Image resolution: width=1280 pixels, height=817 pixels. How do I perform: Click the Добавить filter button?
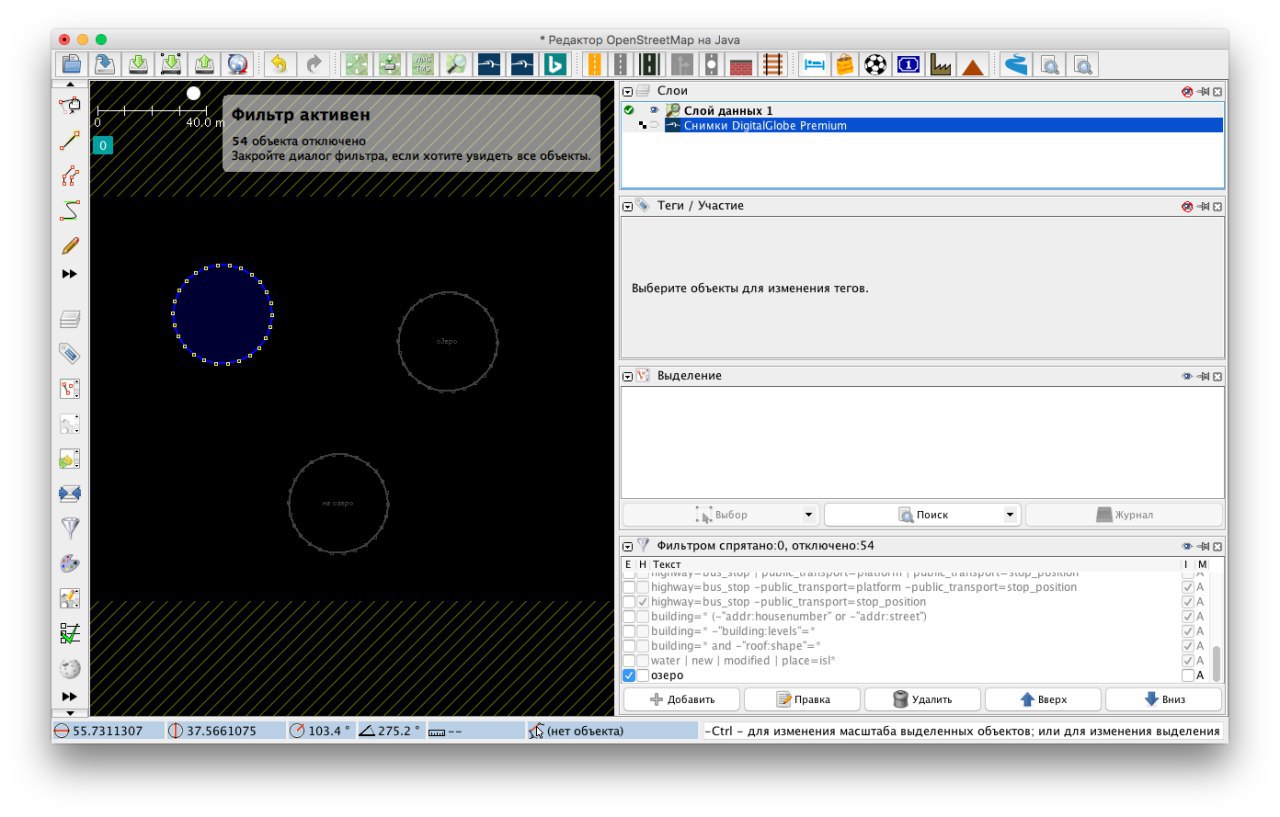[x=681, y=699]
